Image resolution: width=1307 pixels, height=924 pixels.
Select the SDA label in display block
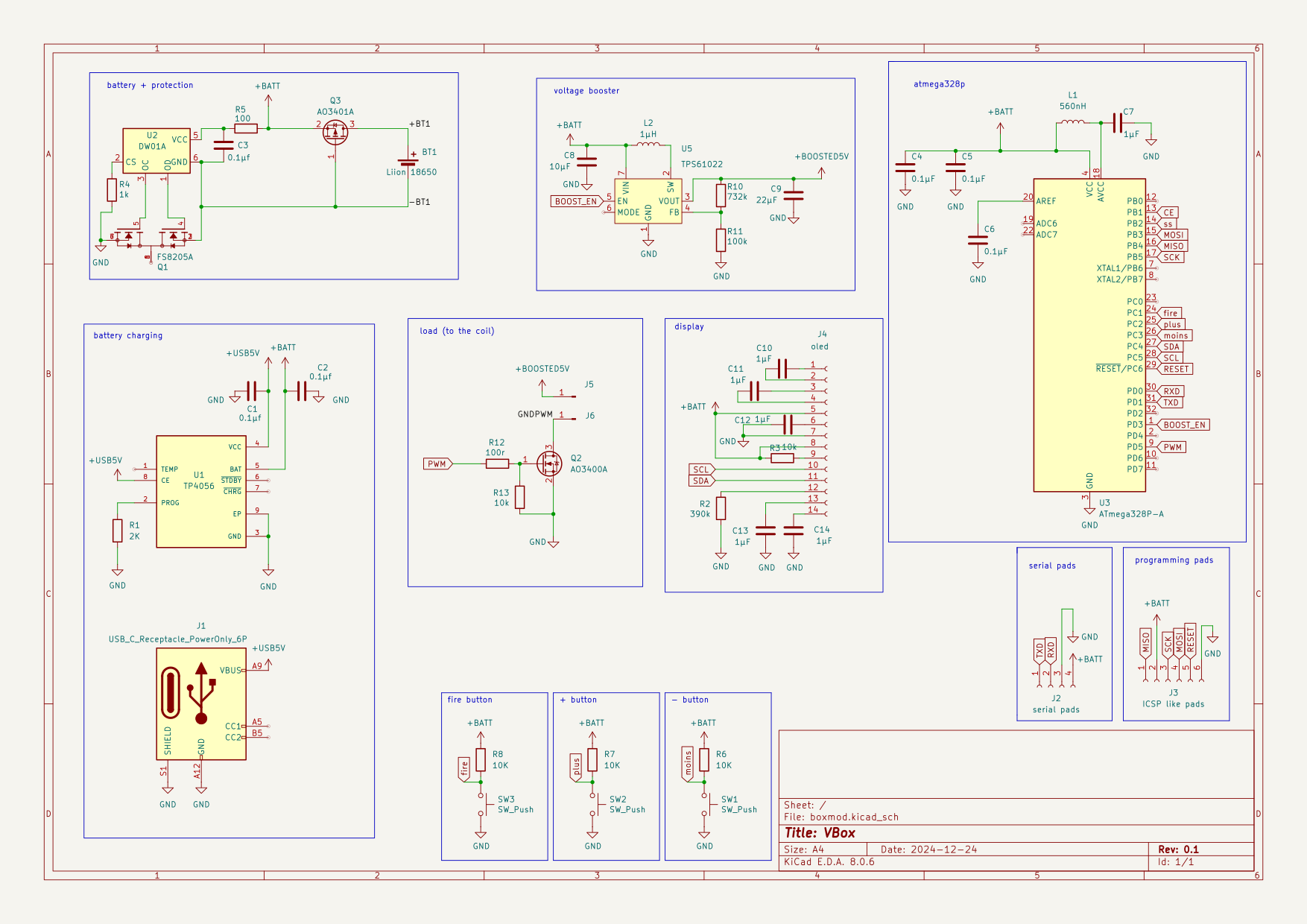702,481
